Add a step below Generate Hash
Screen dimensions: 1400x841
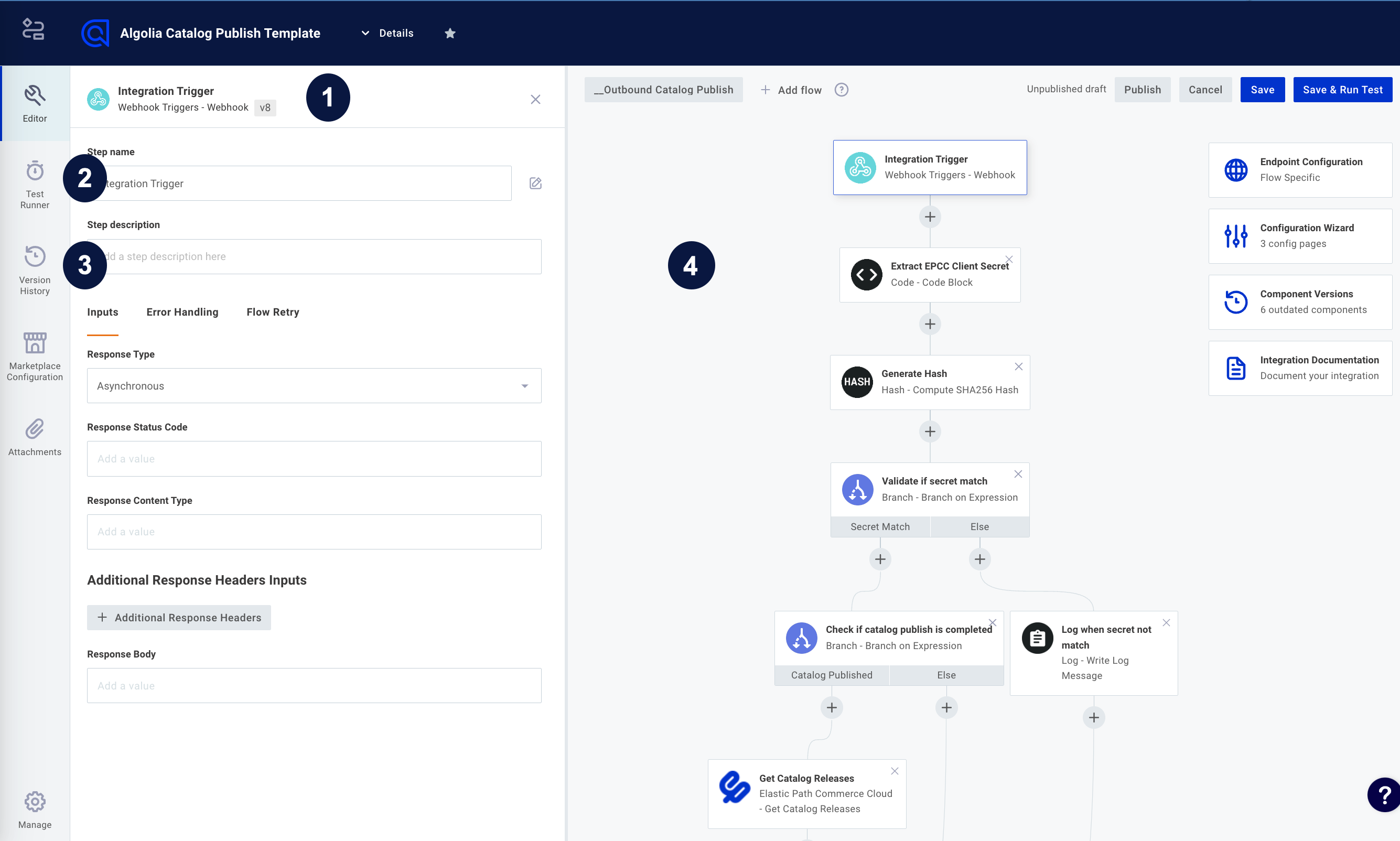coord(930,432)
